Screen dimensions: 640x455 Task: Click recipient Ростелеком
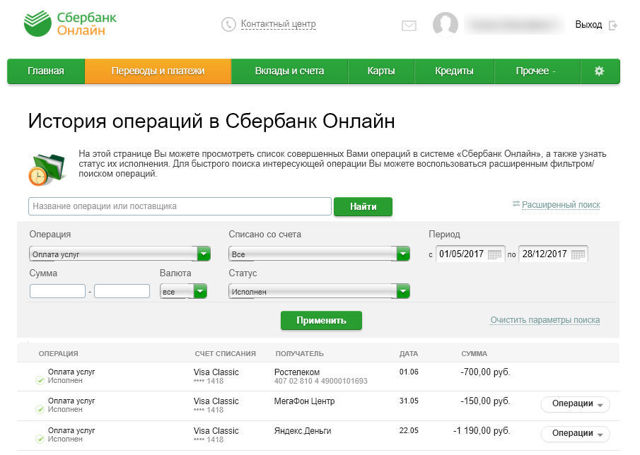pyautogui.click(x=297, y=372)
